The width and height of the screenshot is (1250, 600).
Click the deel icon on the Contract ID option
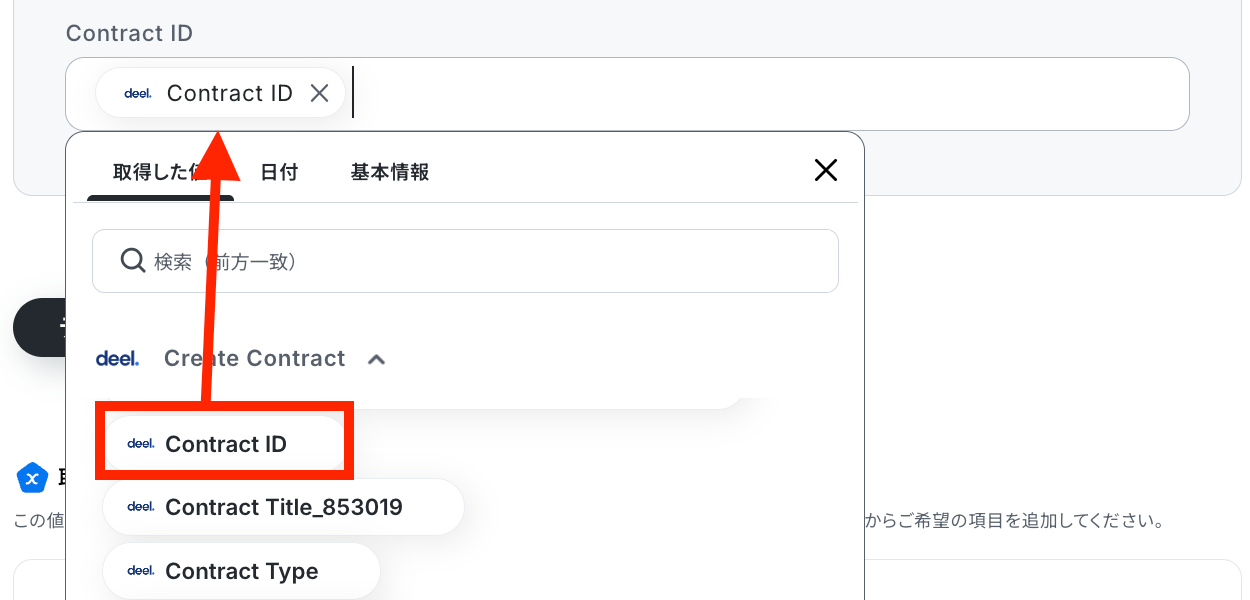[x=141, y=444]
